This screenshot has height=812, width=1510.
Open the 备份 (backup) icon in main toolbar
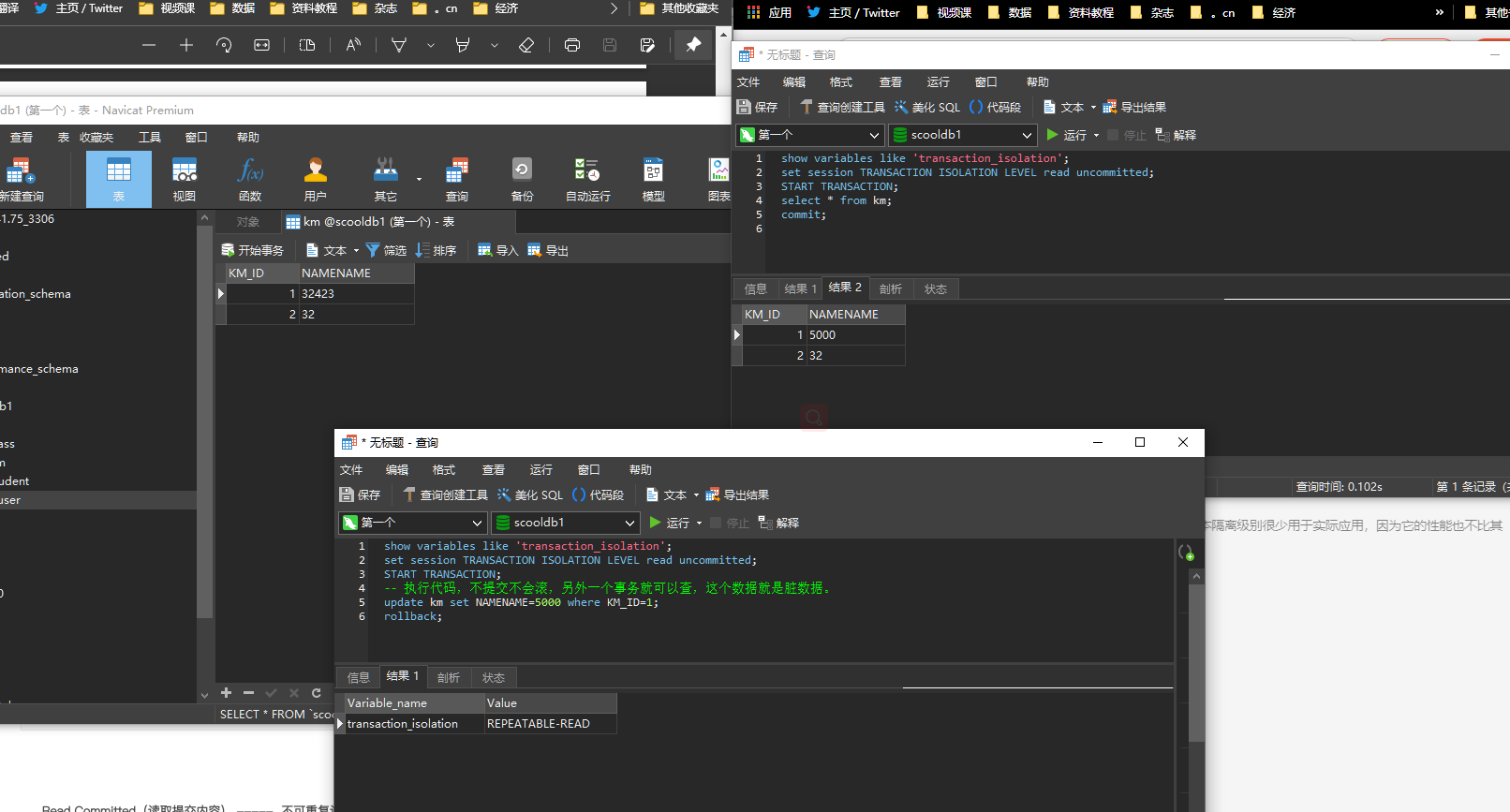pyautogui.click(x=523, y=180)
